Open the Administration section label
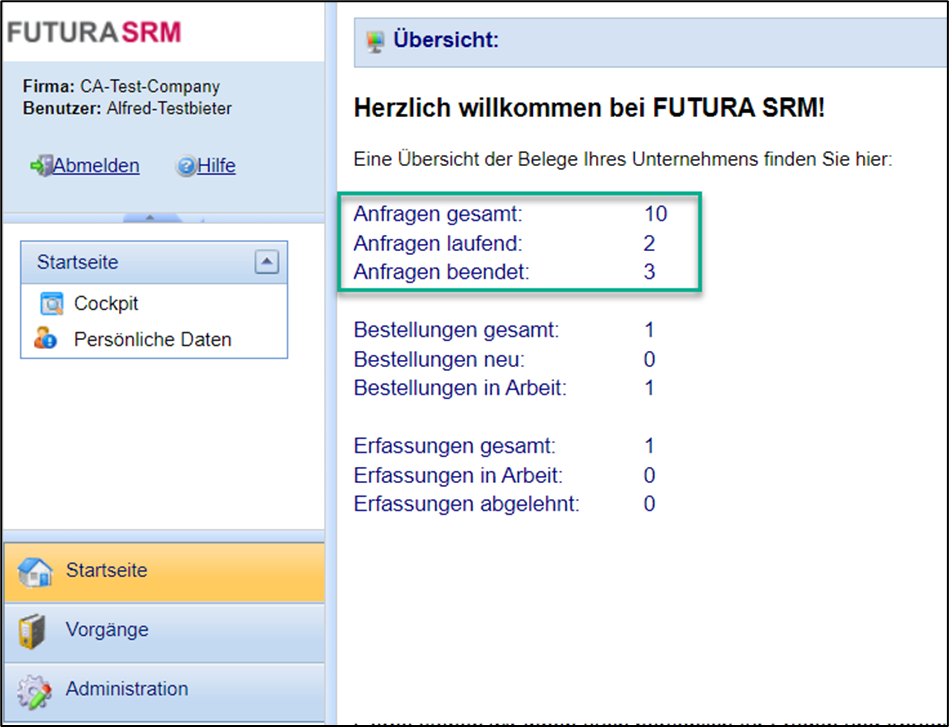The image size is (949, 727). (127, 689)
